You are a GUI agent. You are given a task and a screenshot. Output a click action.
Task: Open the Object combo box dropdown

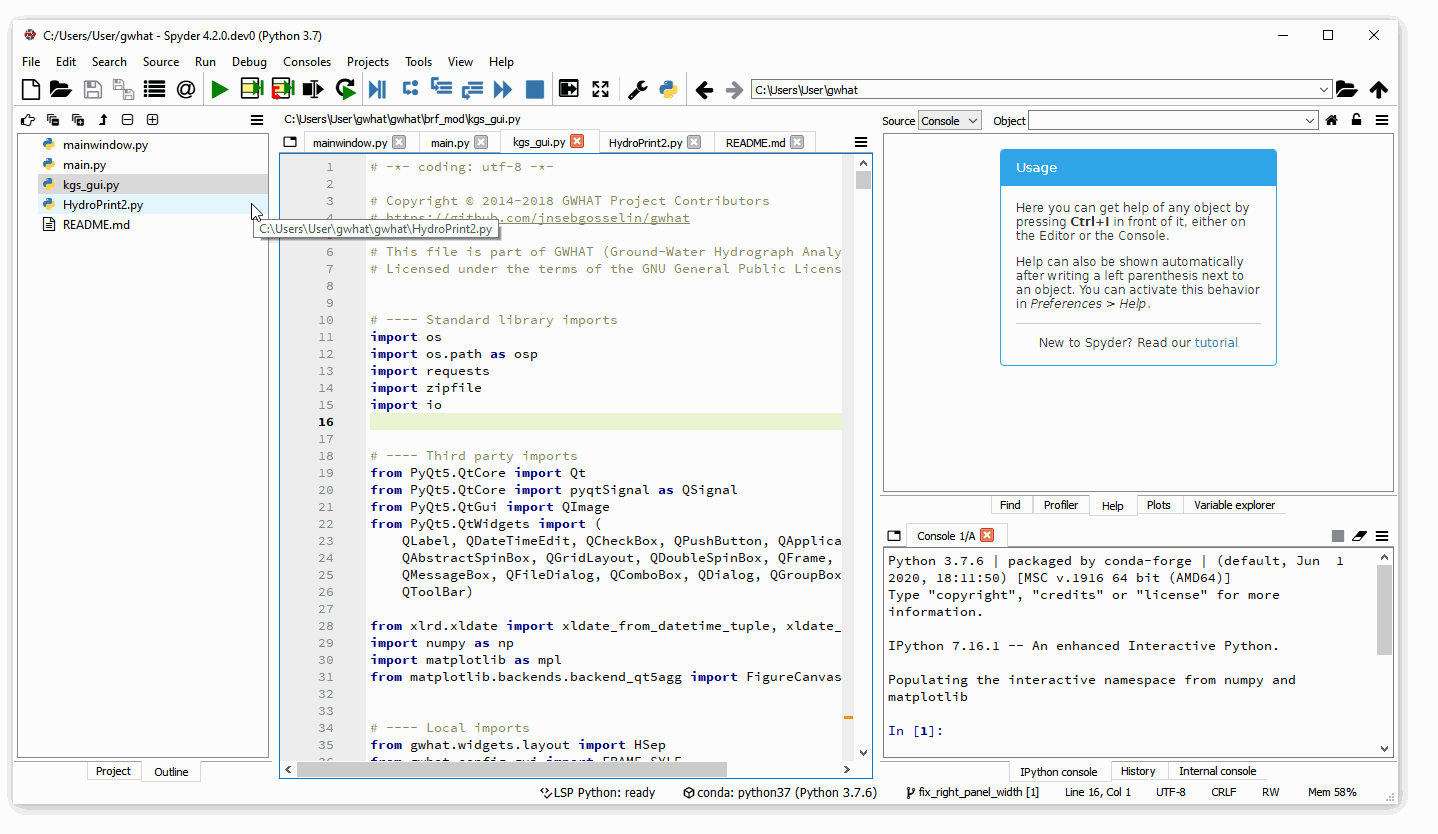1310,121
